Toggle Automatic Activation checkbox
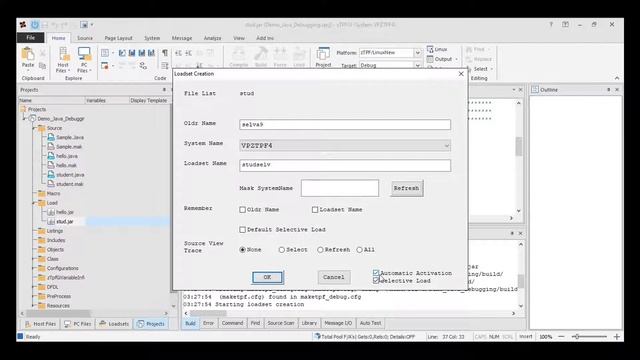 click(376, 272)
